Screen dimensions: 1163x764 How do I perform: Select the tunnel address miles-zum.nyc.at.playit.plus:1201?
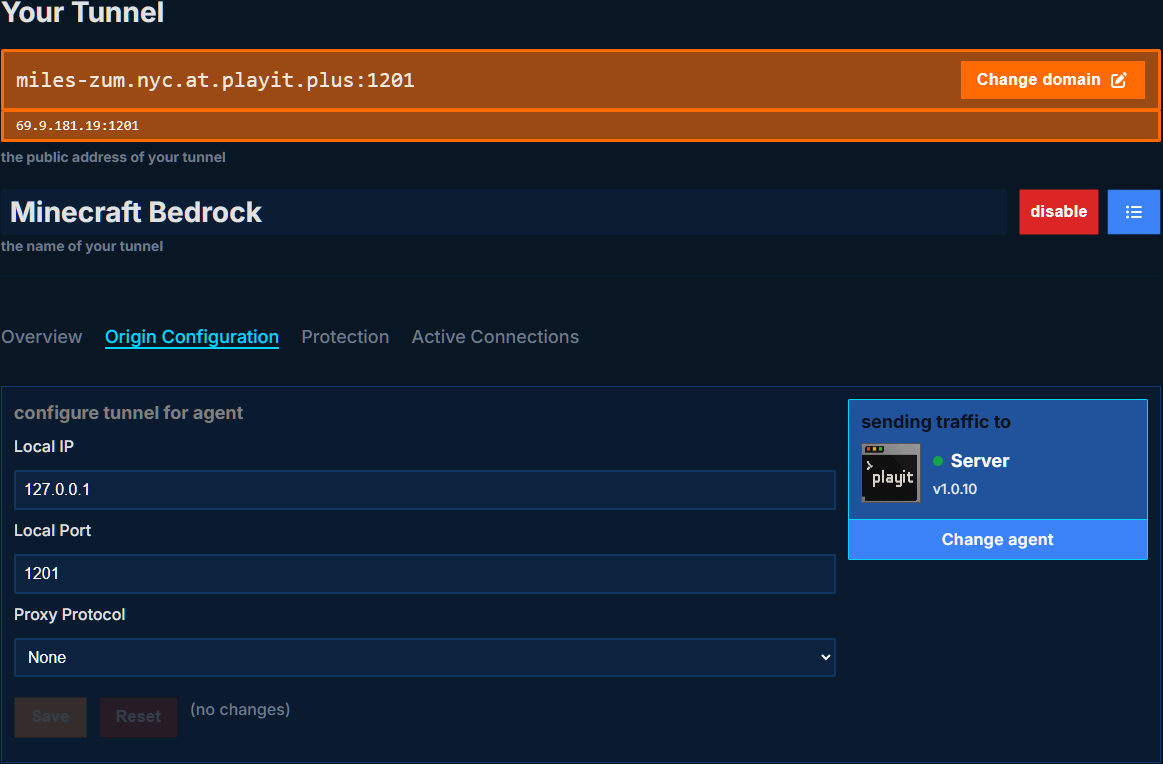point(215,80)
